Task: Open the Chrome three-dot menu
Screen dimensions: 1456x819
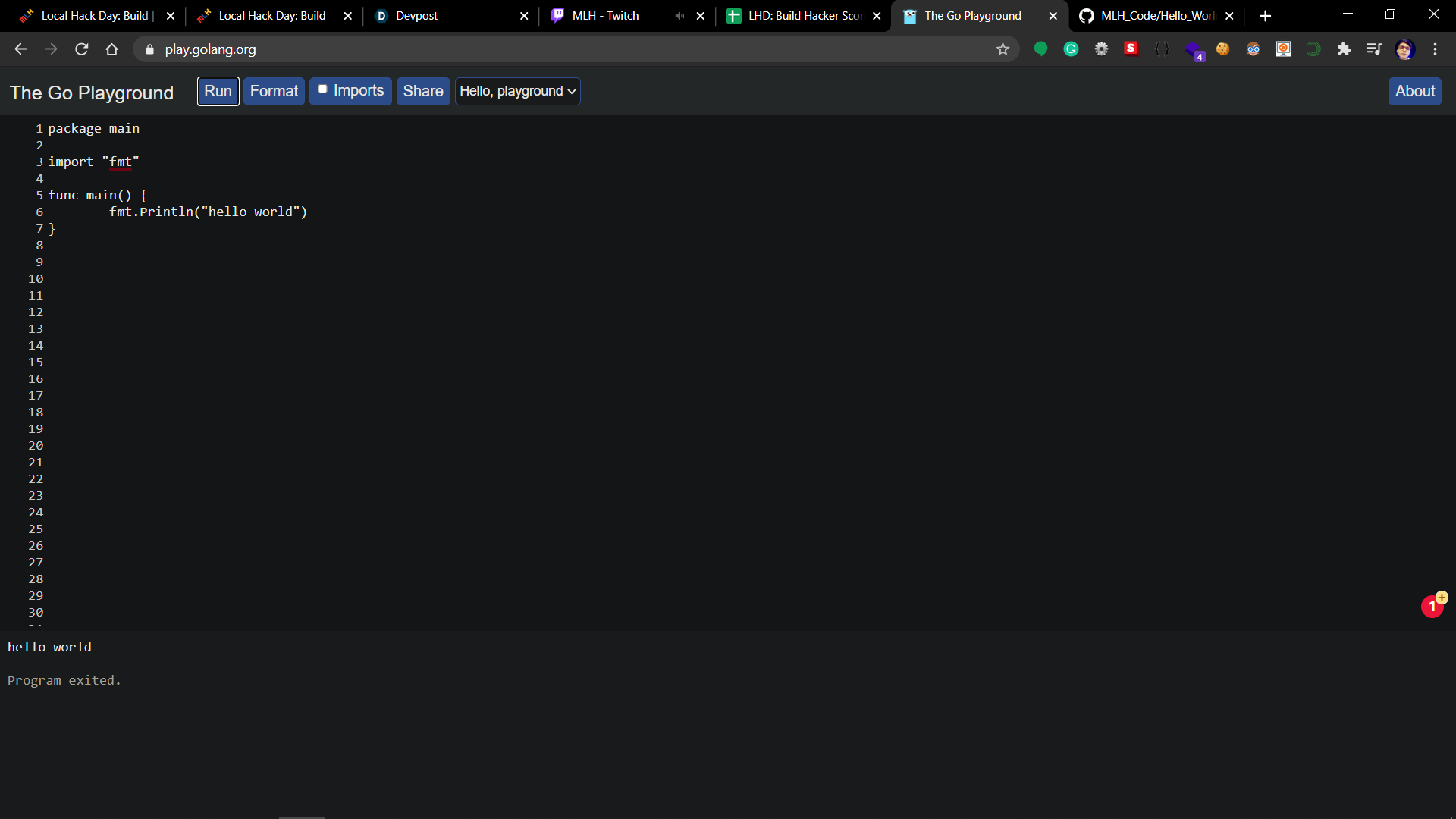Action: pyautogui.click(x=1435, y=49)
